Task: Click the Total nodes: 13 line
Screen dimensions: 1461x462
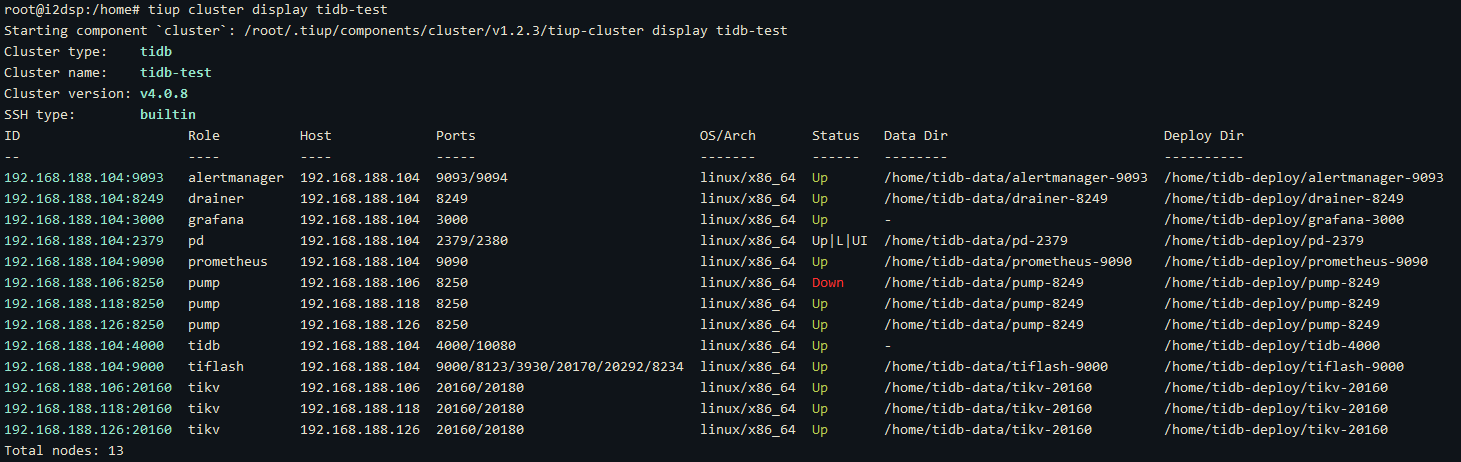Action: 64,451
